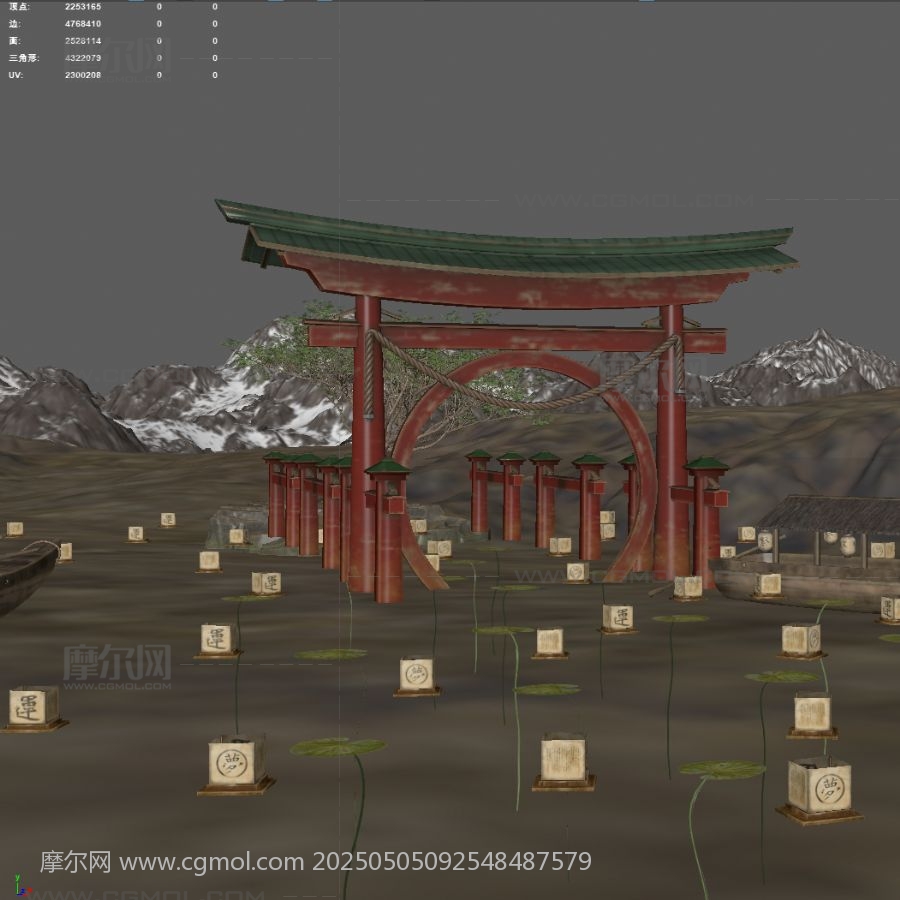Viewport: 900px width, 900px height.
Task: Click the vertex count value 2253165
Action: tap(83, 7)
